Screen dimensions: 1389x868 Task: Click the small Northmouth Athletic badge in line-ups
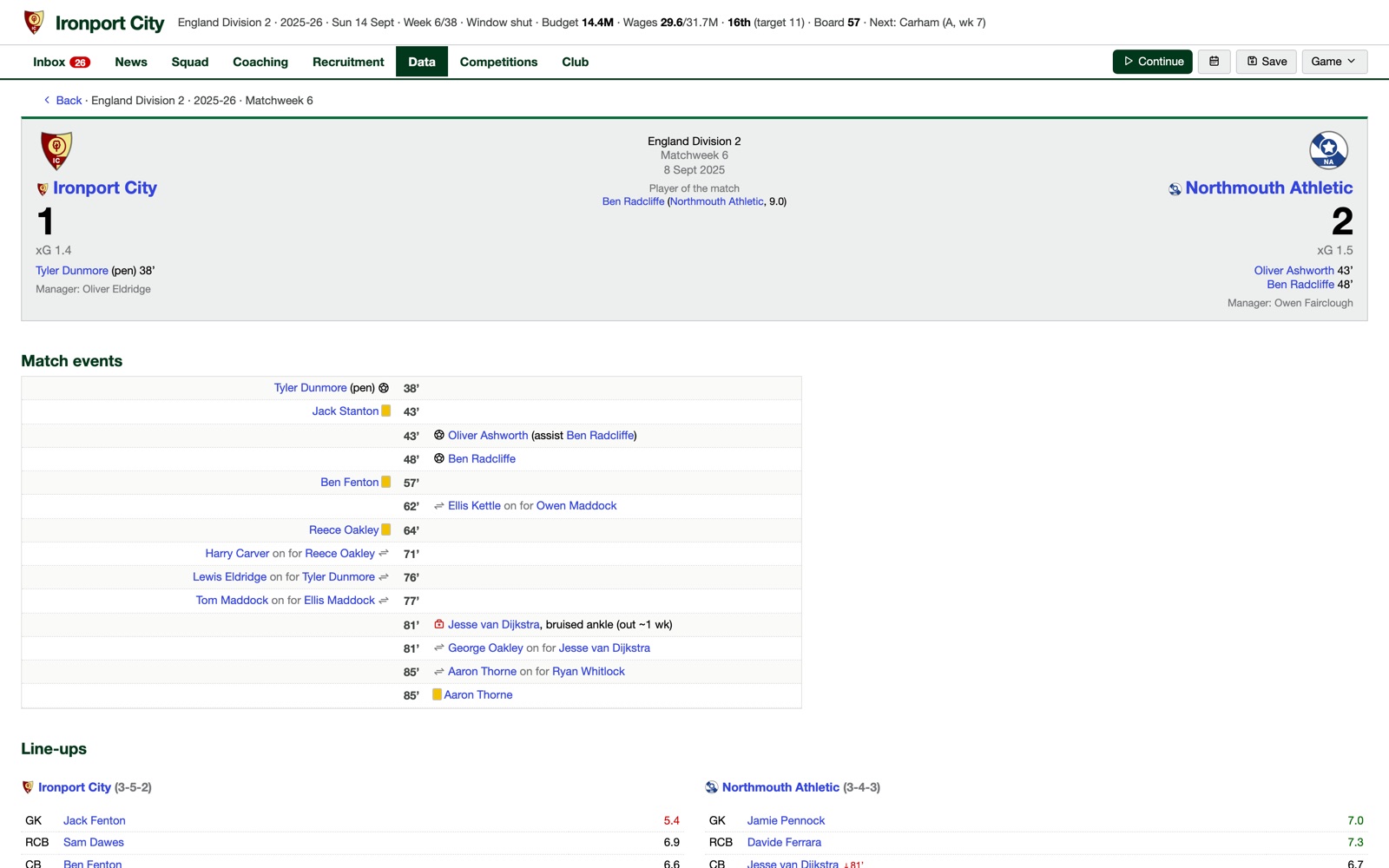712,787
